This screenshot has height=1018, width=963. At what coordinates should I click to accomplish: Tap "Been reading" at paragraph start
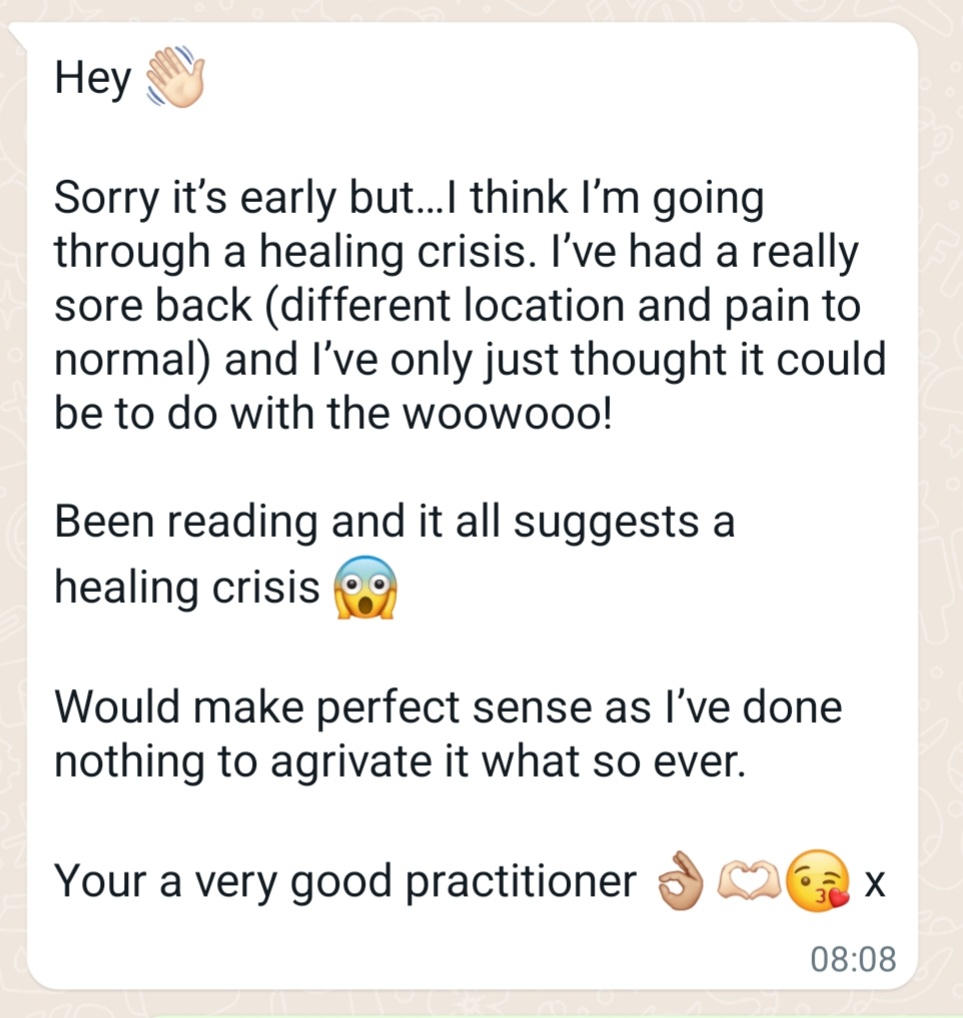coord(186,521)
